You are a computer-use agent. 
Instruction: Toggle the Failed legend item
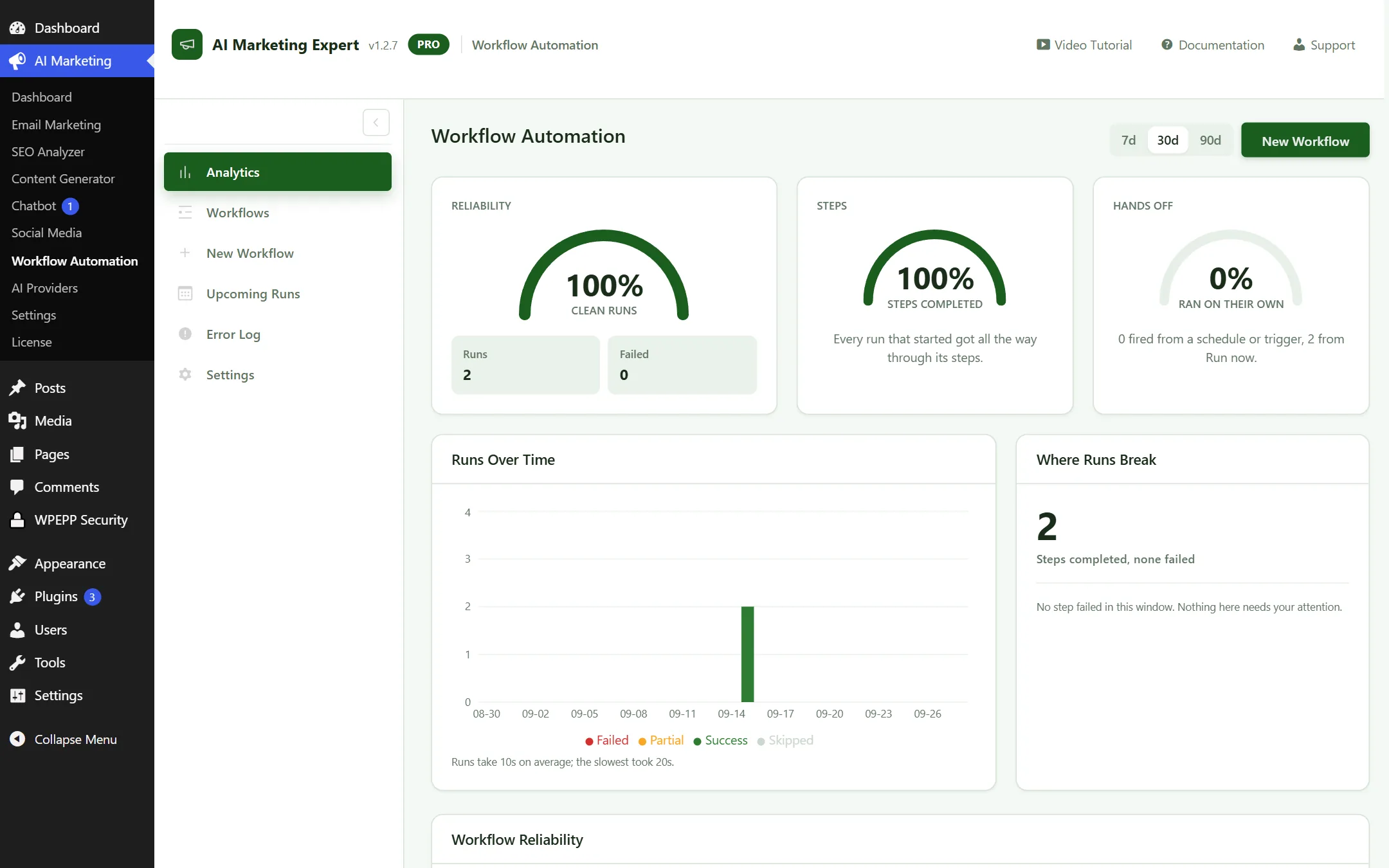[x=606, y=740]
